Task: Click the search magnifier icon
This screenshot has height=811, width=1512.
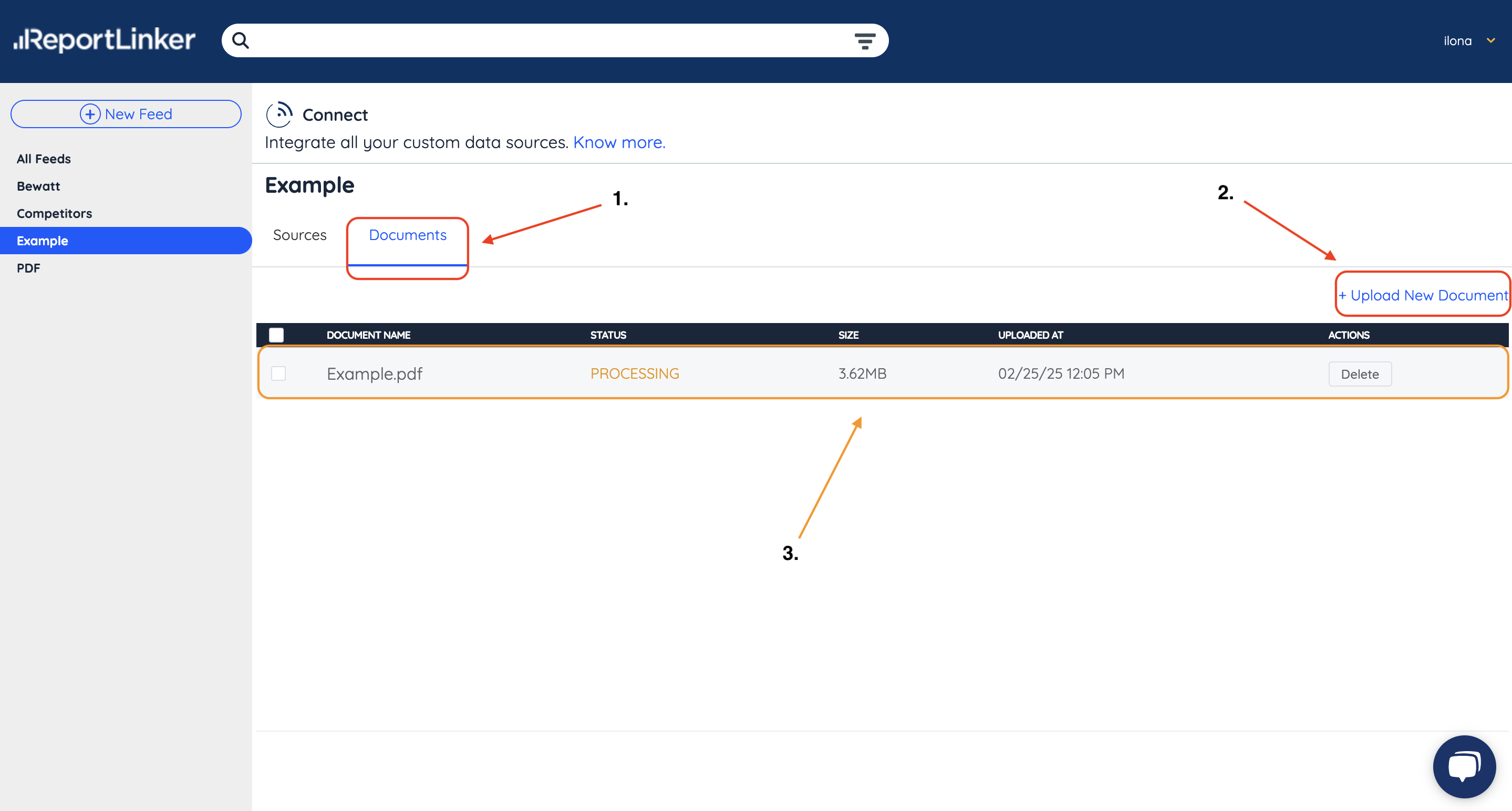Action: (241, 40)
